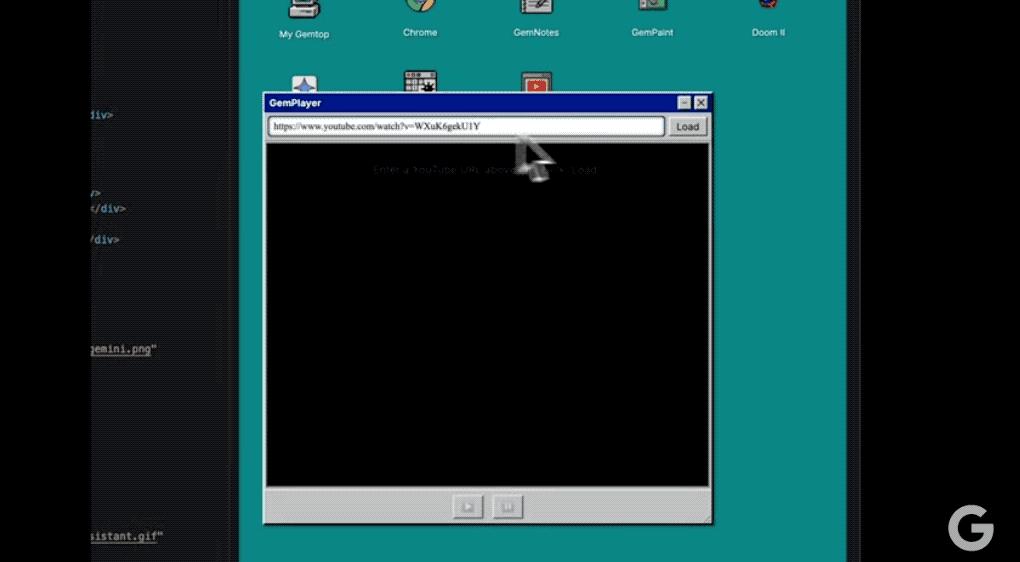
Task: Open the grid-with-mine icon under Chrome
Action: (x=420, y=81)
